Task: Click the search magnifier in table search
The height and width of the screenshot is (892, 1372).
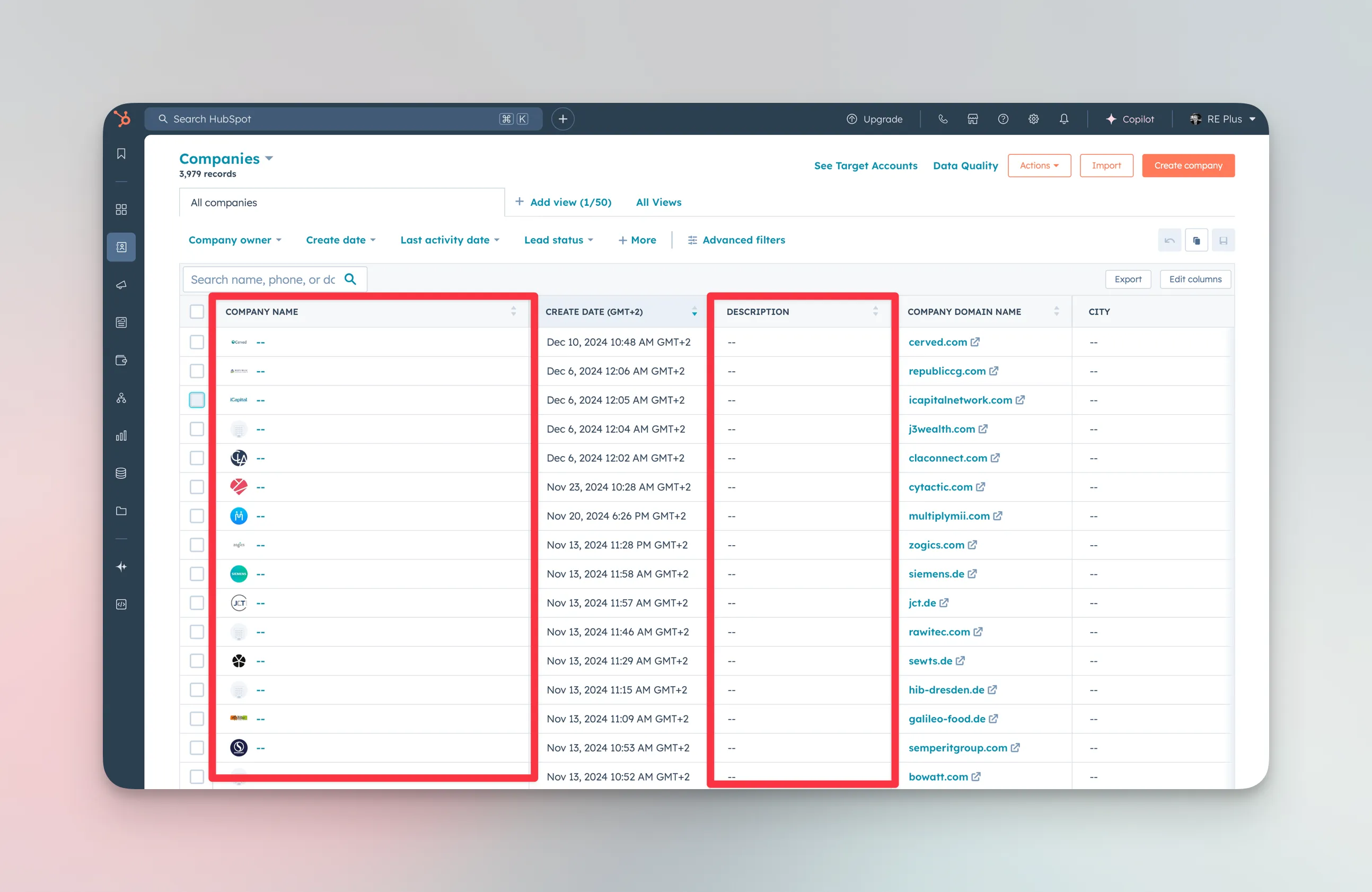Action: (x=350, y=279)
